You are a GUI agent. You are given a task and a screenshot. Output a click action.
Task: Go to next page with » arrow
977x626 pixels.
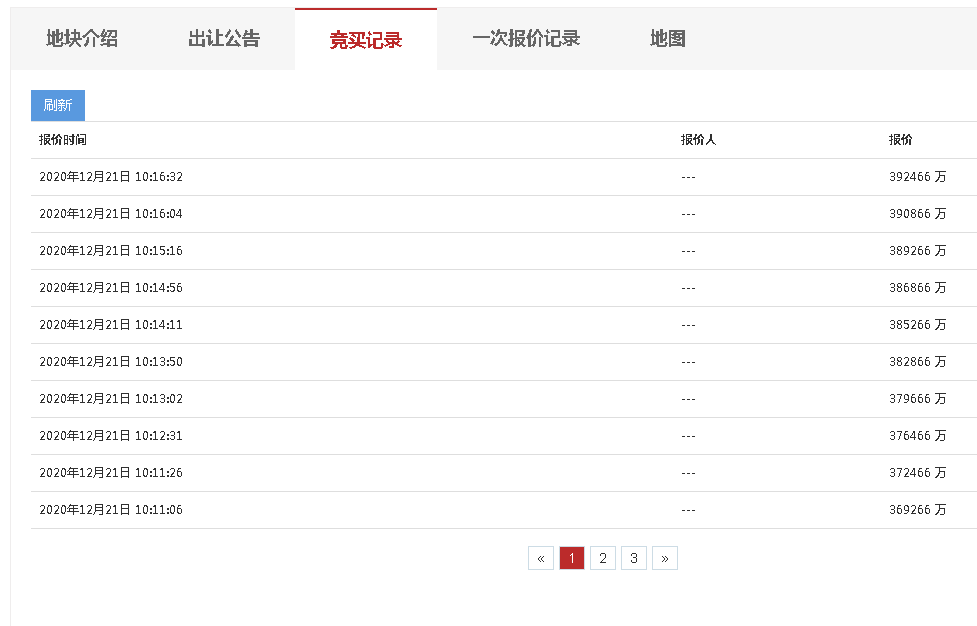(665, 558)
